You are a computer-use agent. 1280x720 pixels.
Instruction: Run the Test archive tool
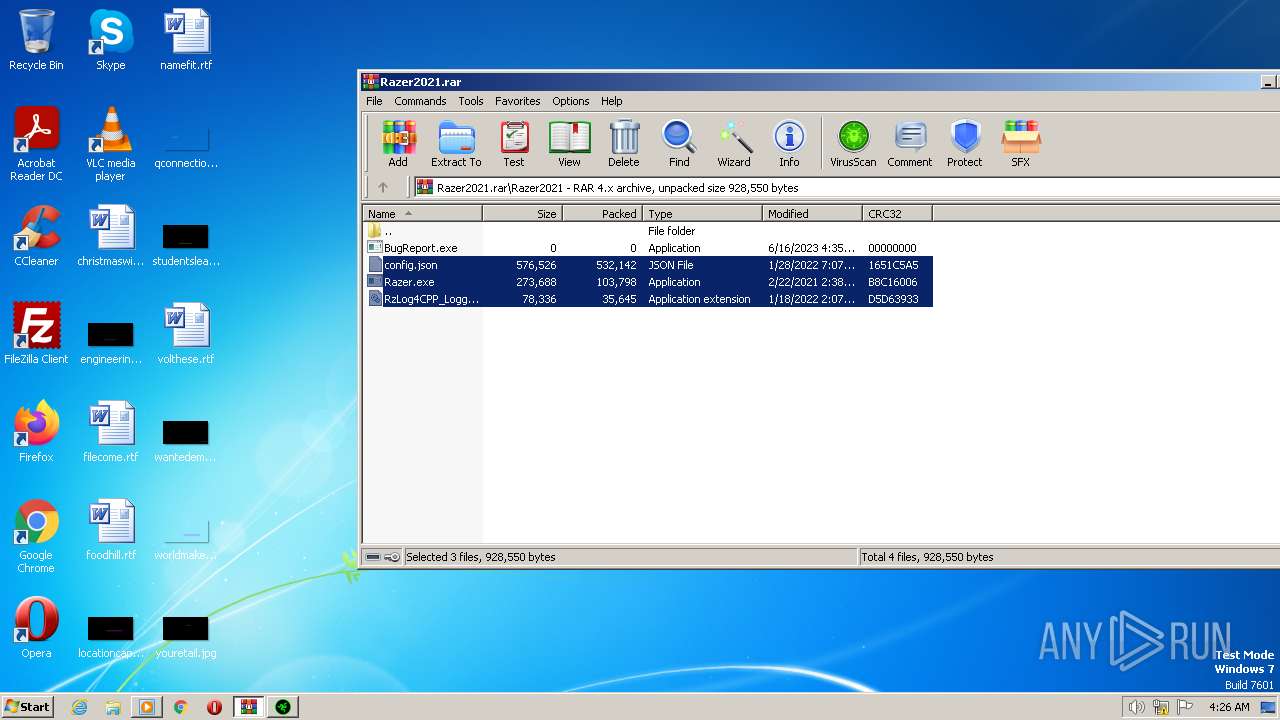coord(514,143)
